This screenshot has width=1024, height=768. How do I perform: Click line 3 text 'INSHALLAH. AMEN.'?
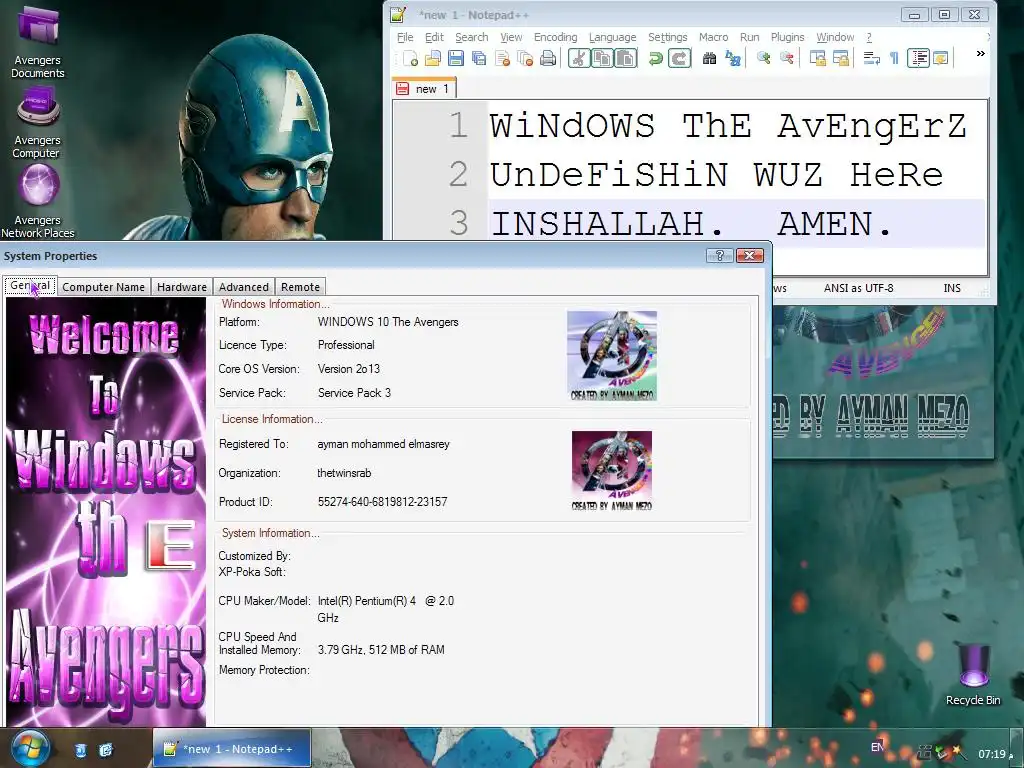click(x=691, y=224)
